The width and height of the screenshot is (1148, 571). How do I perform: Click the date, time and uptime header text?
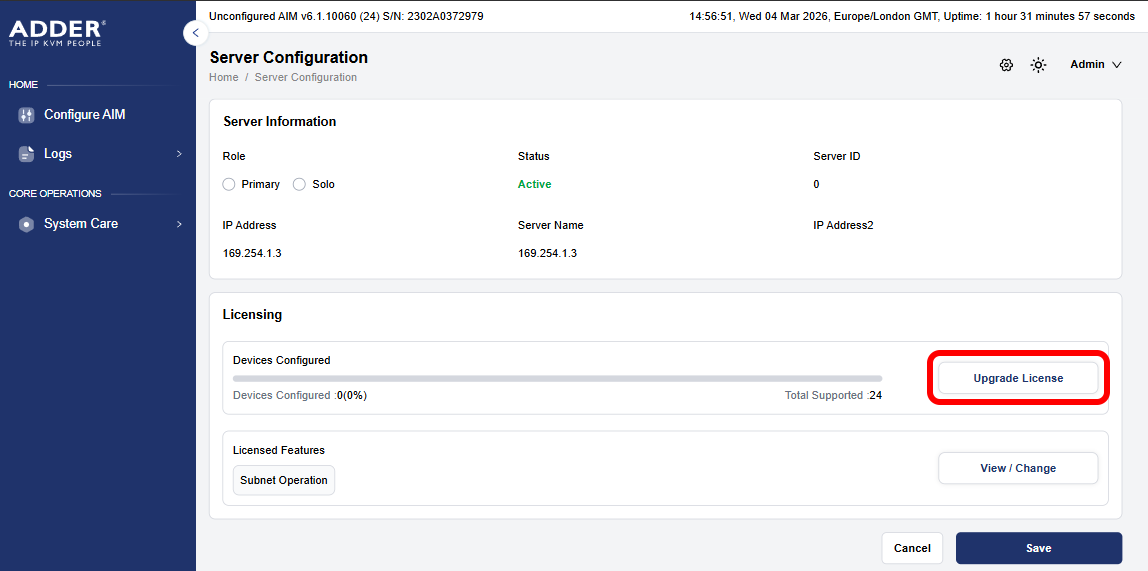(x=912, y=16)
